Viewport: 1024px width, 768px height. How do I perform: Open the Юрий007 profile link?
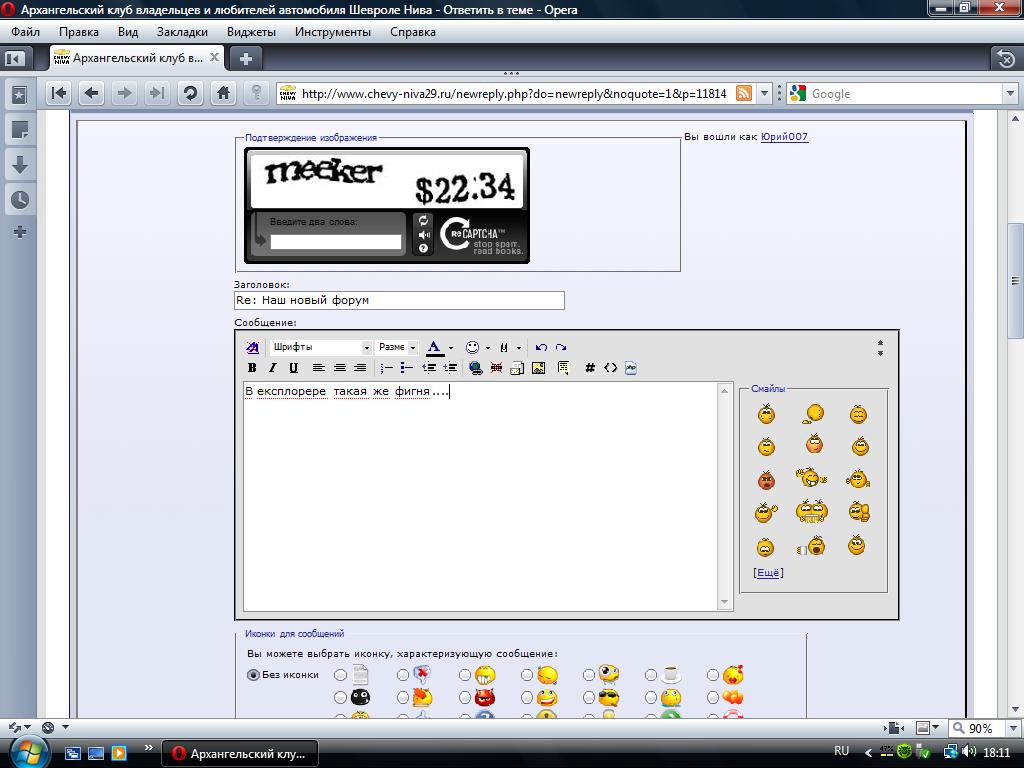tap(784, 137)
